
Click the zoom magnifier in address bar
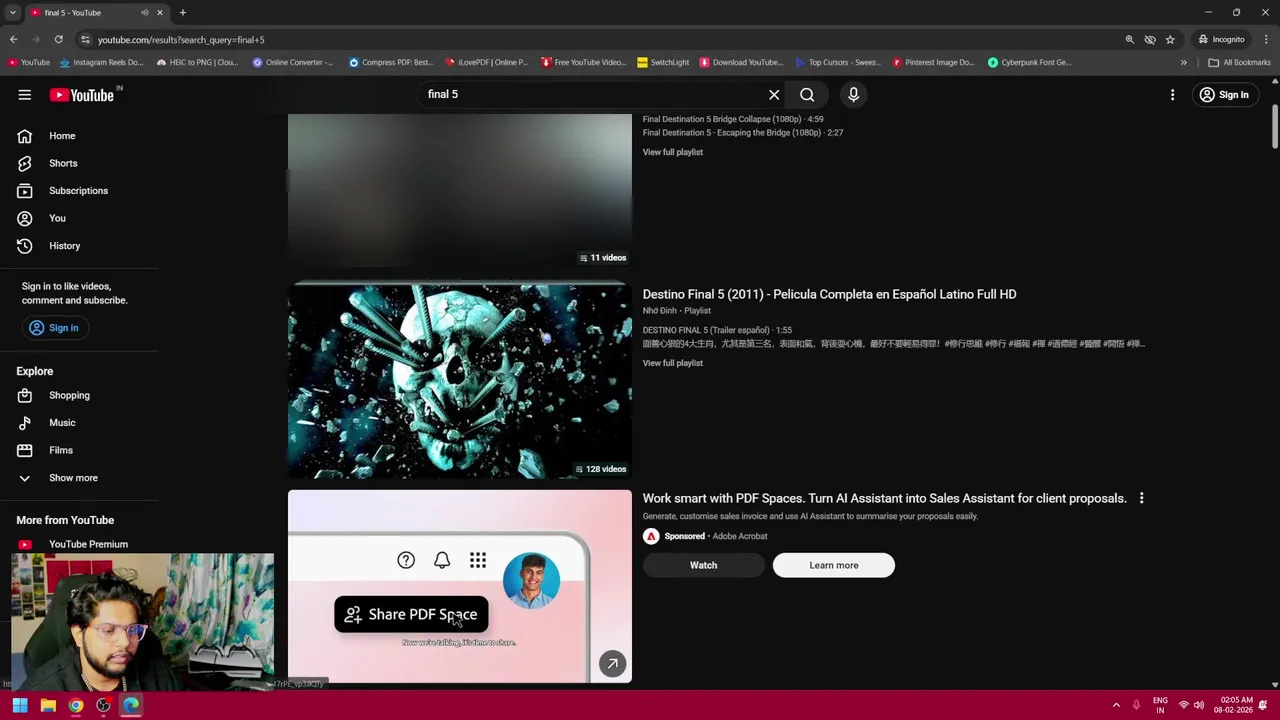coord(1130,39)
